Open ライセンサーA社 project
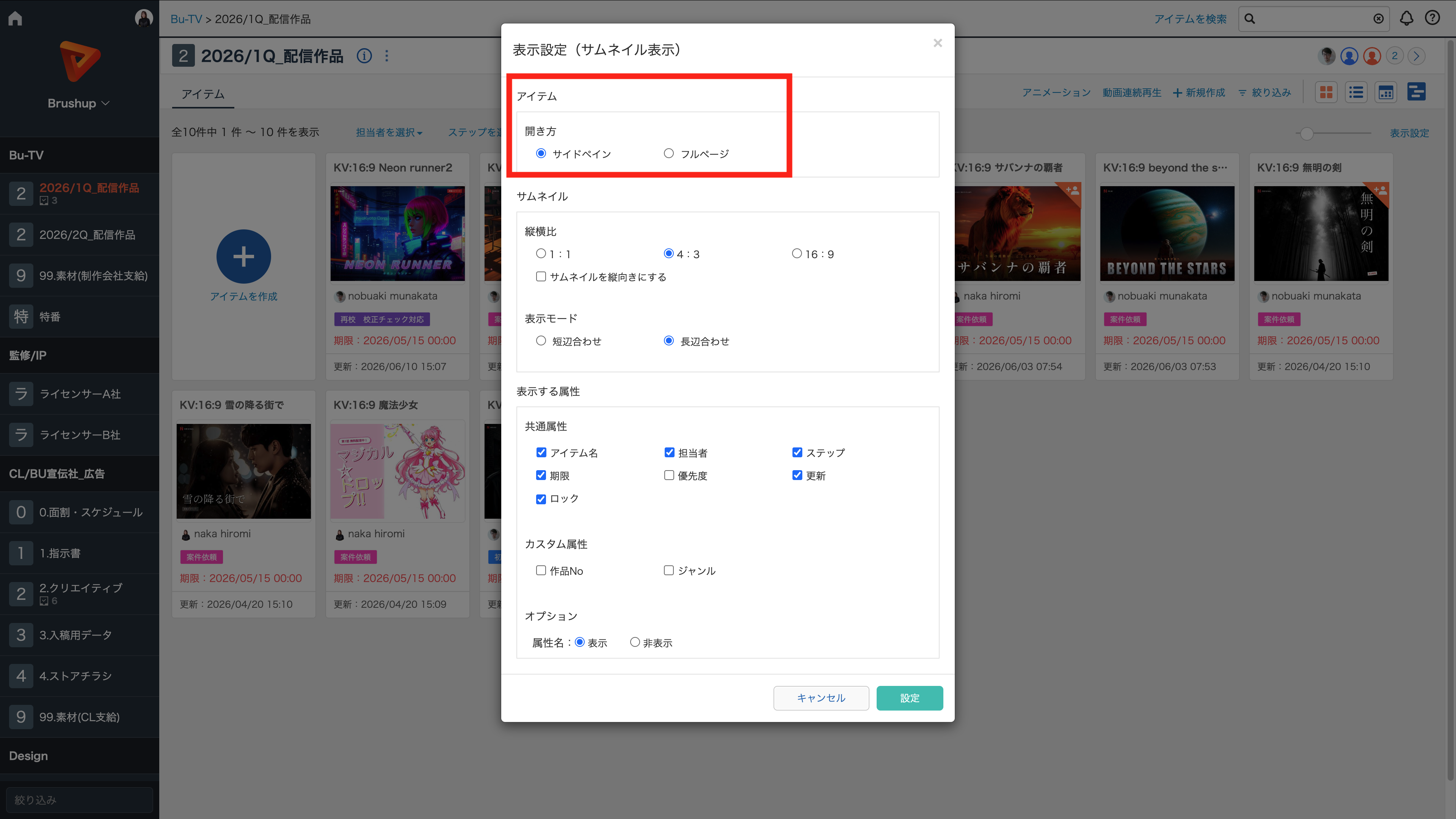1456x819 pixels. (79, 394)
